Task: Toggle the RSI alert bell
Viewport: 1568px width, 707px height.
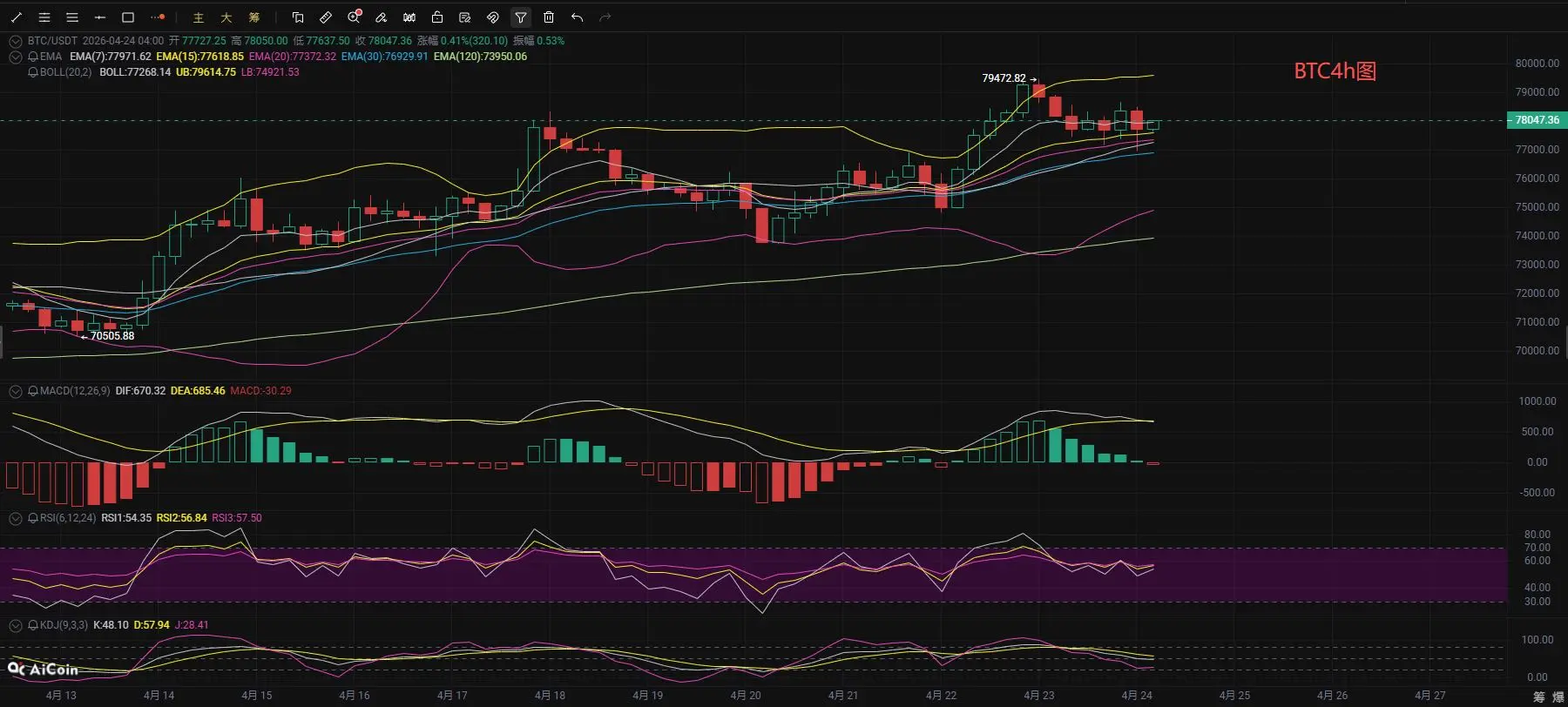Action: (33, 518)
